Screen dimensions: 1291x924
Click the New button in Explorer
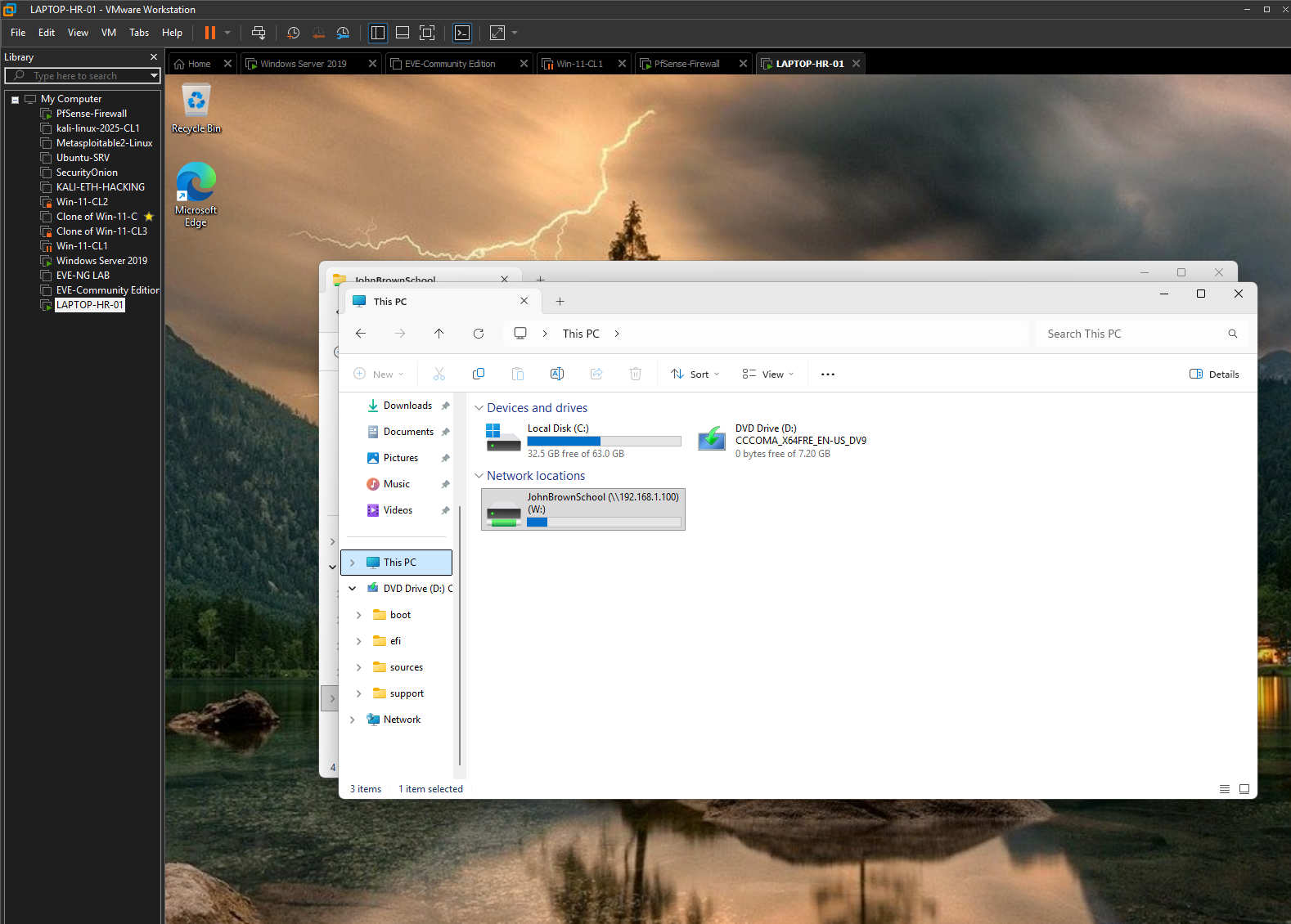coord(379,374)
